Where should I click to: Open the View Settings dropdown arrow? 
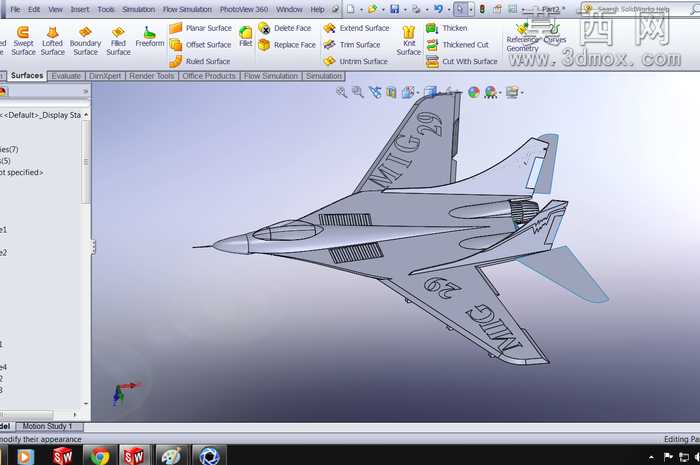522,93
